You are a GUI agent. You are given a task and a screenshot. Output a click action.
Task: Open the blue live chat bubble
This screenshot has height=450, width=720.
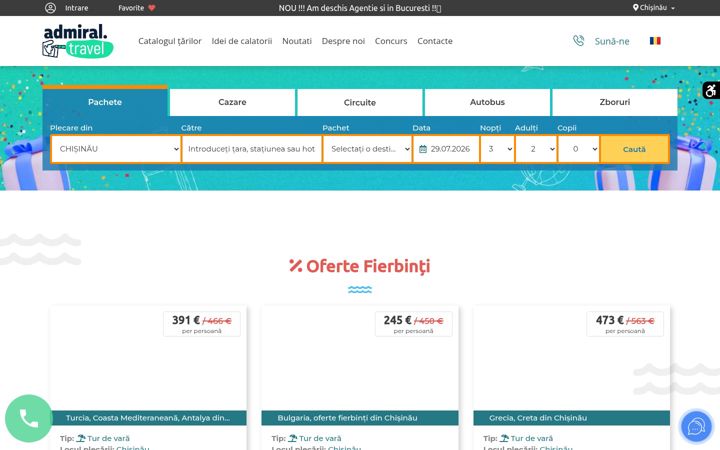click(696, 427)
